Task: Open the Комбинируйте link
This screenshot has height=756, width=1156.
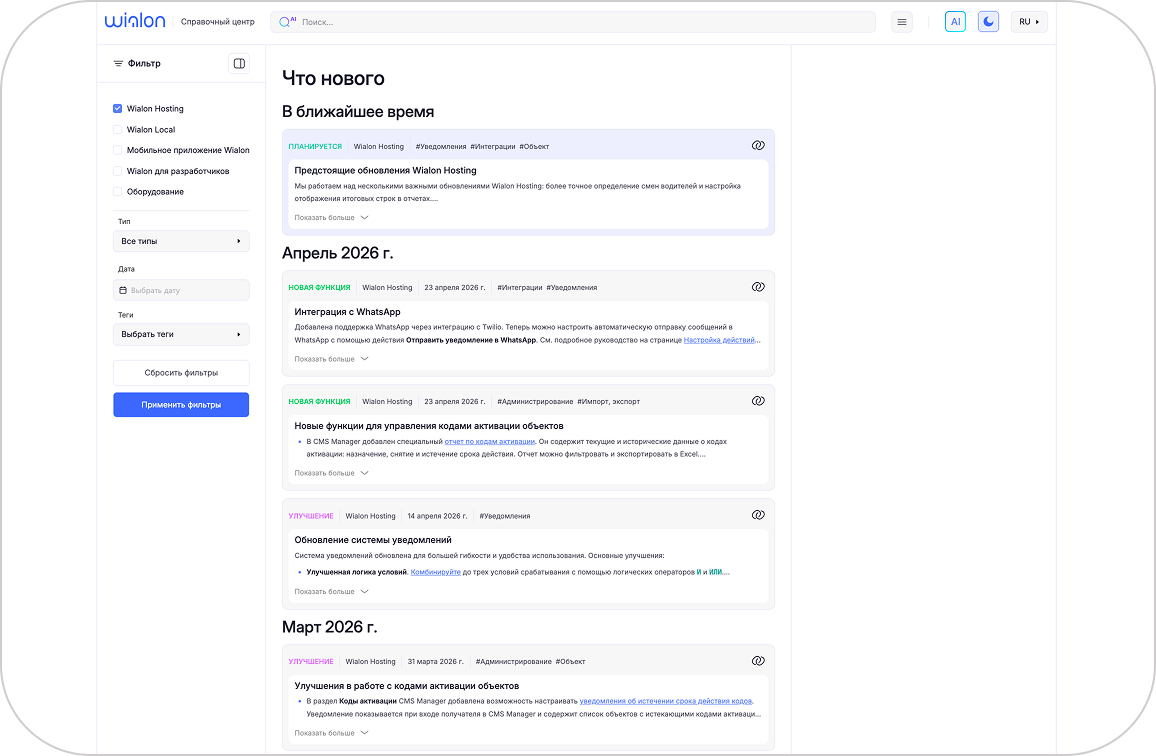Action: pyautogui.click(x=435, y=572)
